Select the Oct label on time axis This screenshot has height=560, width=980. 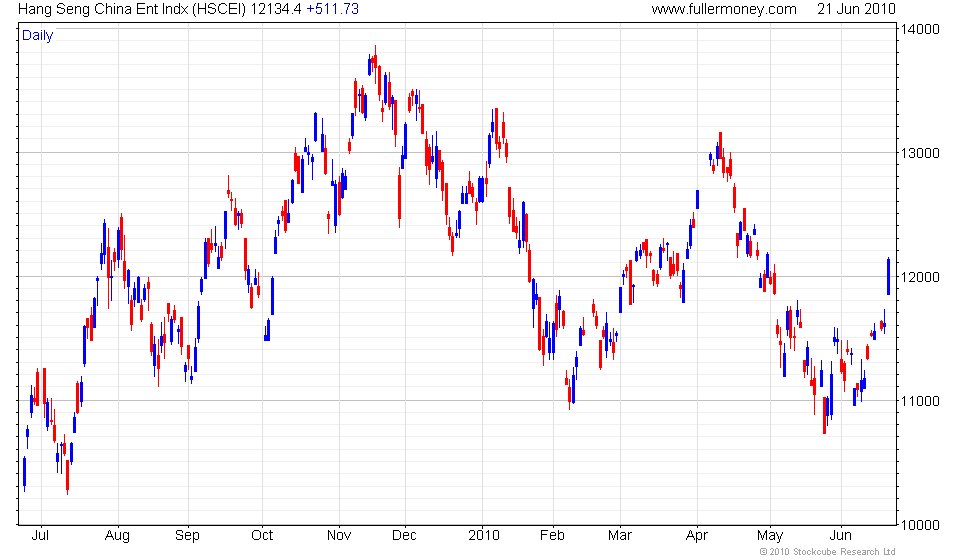tap(262, 536)
